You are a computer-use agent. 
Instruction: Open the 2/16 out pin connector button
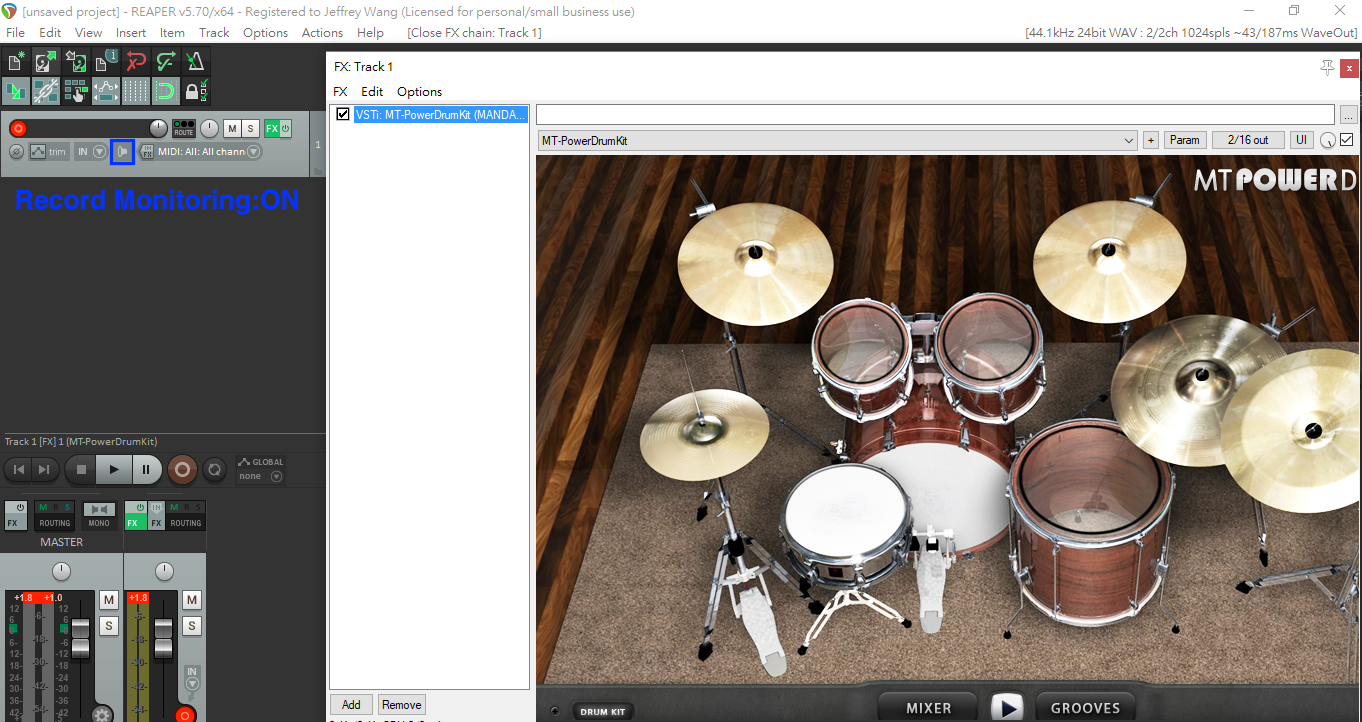coord(1247,140)
